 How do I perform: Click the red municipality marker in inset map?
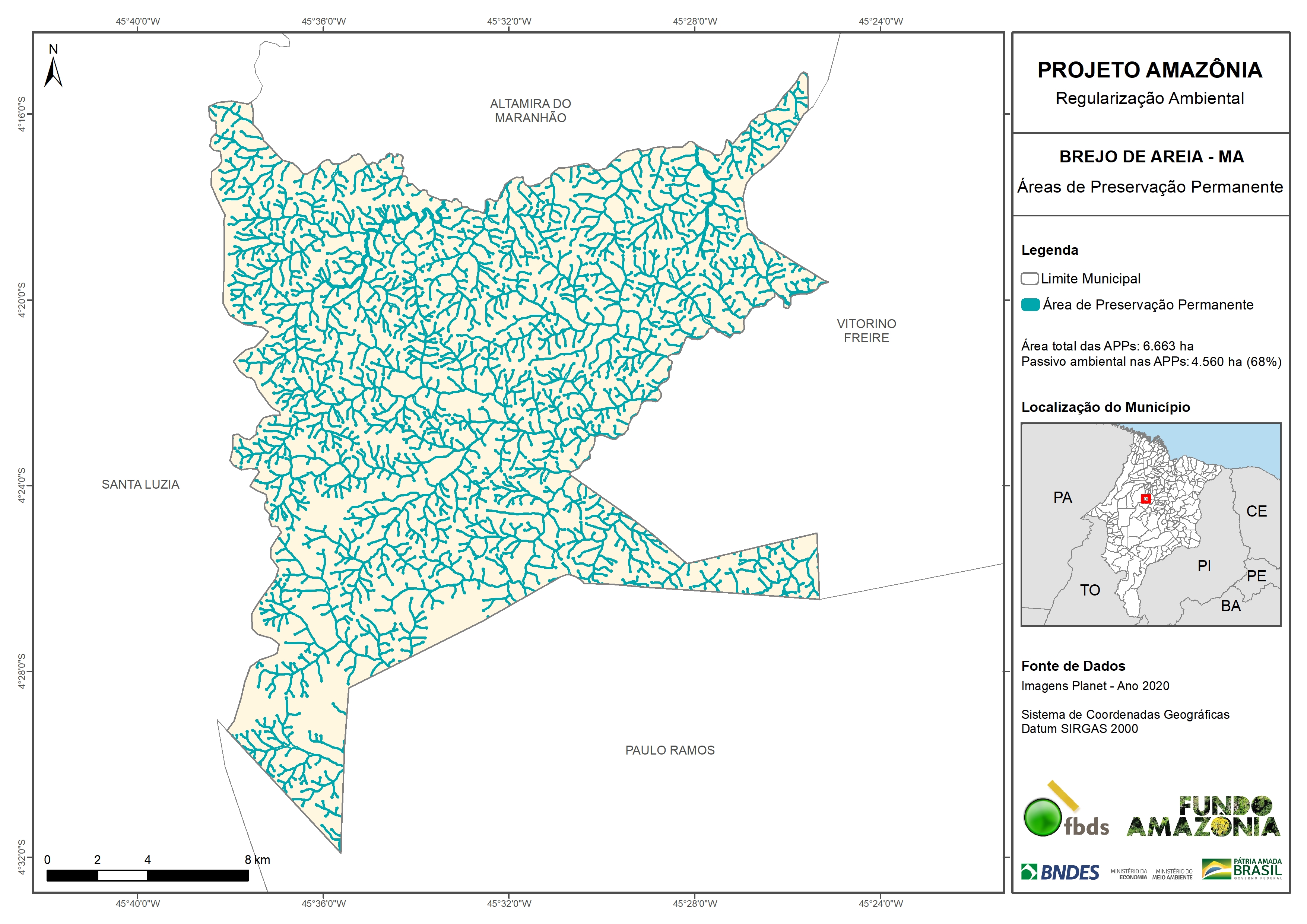click(x=1146, y=499)
